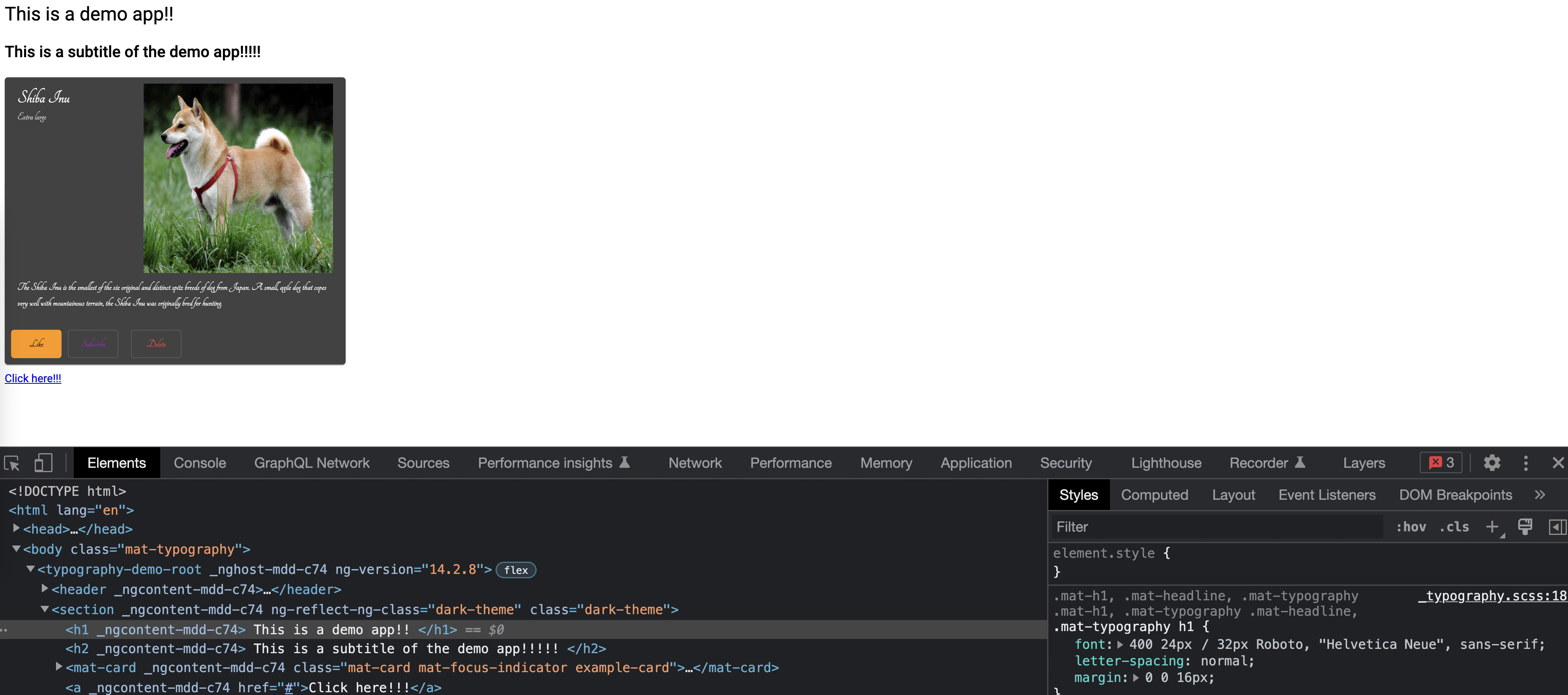Click the Shiba Inu dog photo

click(238, 178)
